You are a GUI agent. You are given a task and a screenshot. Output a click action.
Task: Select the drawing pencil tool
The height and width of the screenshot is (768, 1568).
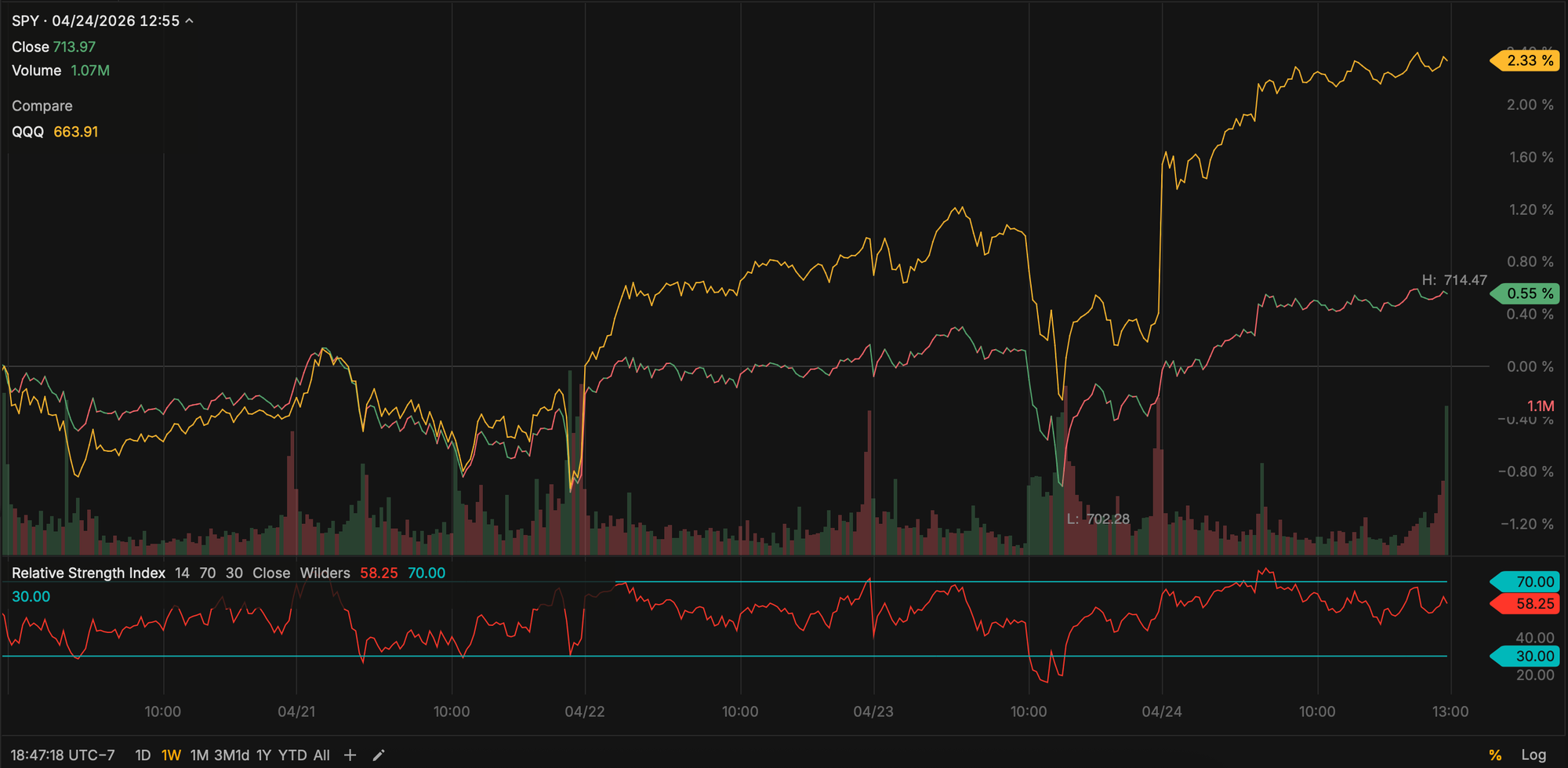379,755
